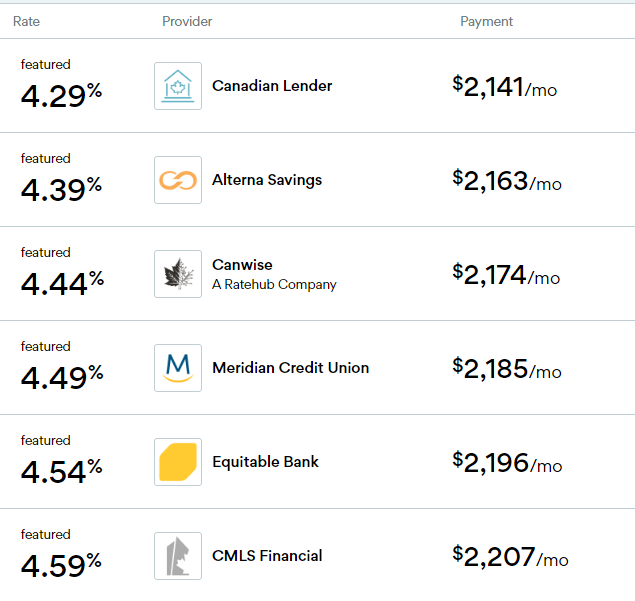The width and height of the screenshot is (635, 601).
Task: Click the Canadian Lender house logo icon
Action: pos(178,86)
